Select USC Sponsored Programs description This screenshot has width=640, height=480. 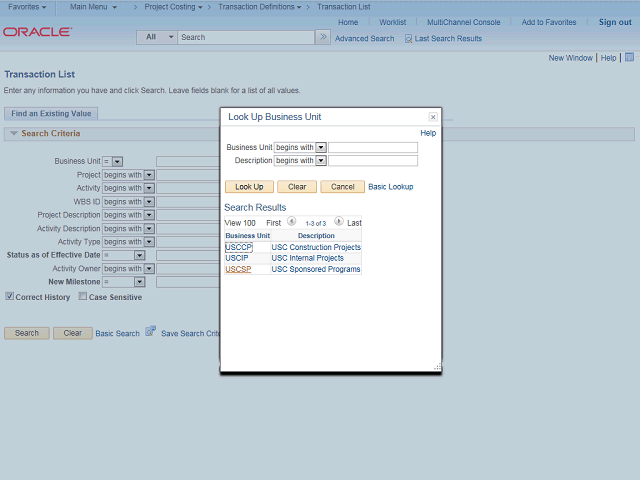316,269
